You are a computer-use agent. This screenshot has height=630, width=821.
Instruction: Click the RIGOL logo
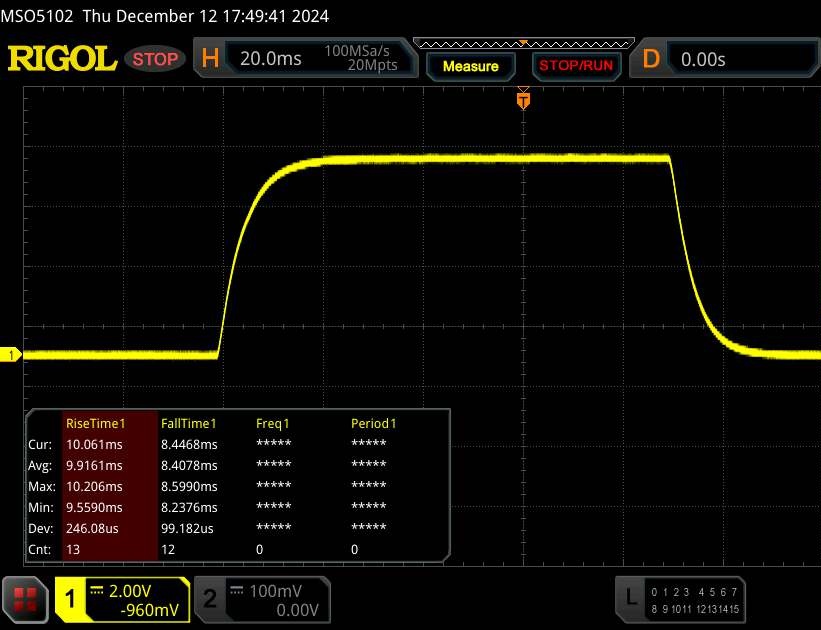62,58
